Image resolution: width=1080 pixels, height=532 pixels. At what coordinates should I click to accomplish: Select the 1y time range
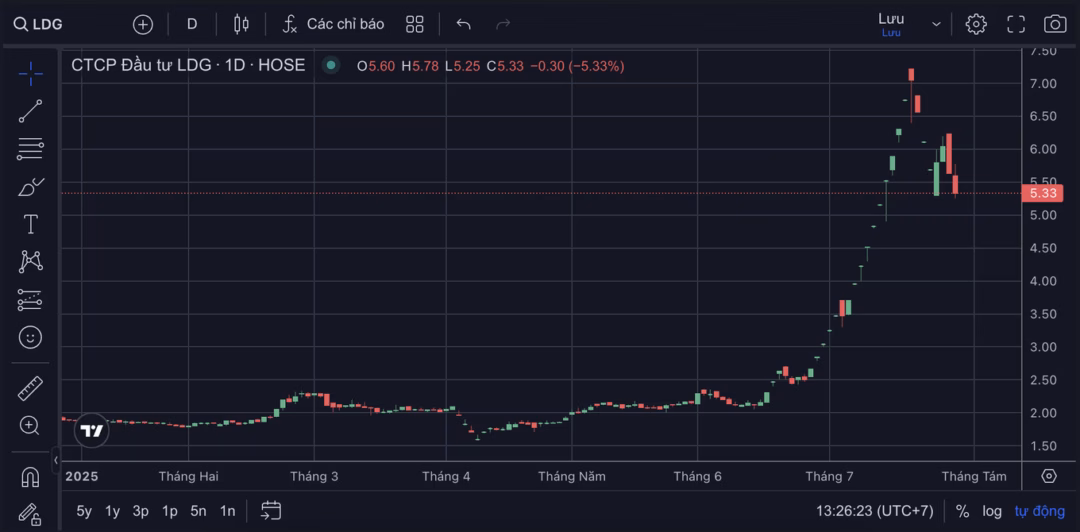coord(112,511)
